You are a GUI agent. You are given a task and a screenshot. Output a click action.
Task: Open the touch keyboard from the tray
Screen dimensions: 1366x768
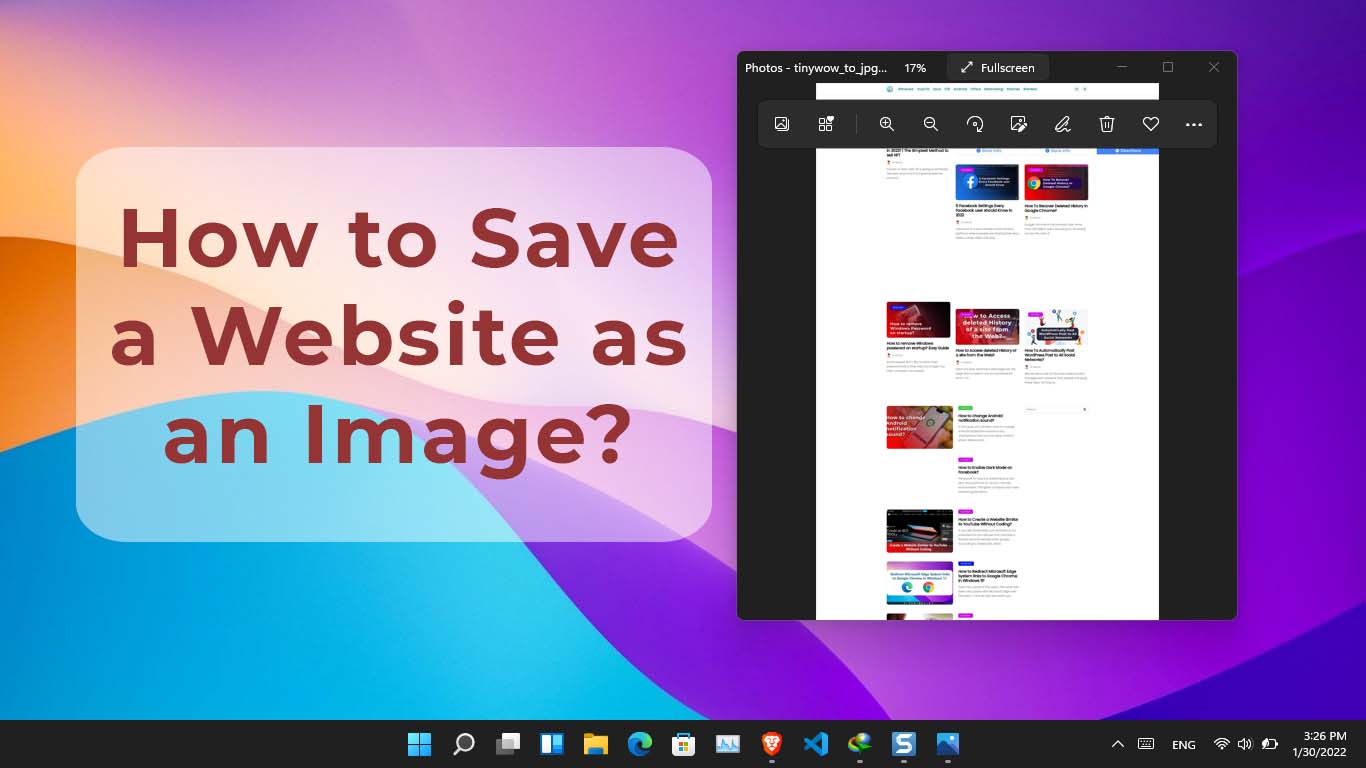[1146, 744]
